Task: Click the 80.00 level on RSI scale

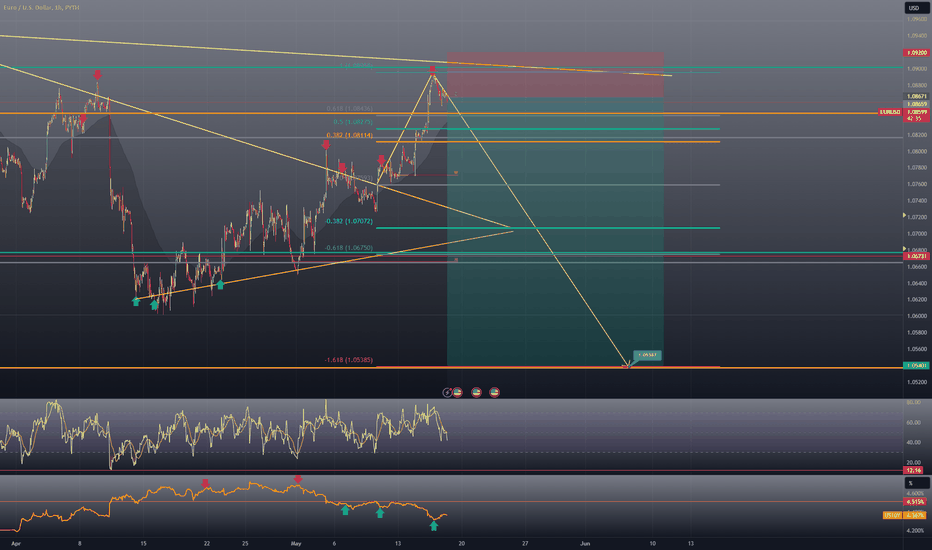Action: 914,403
